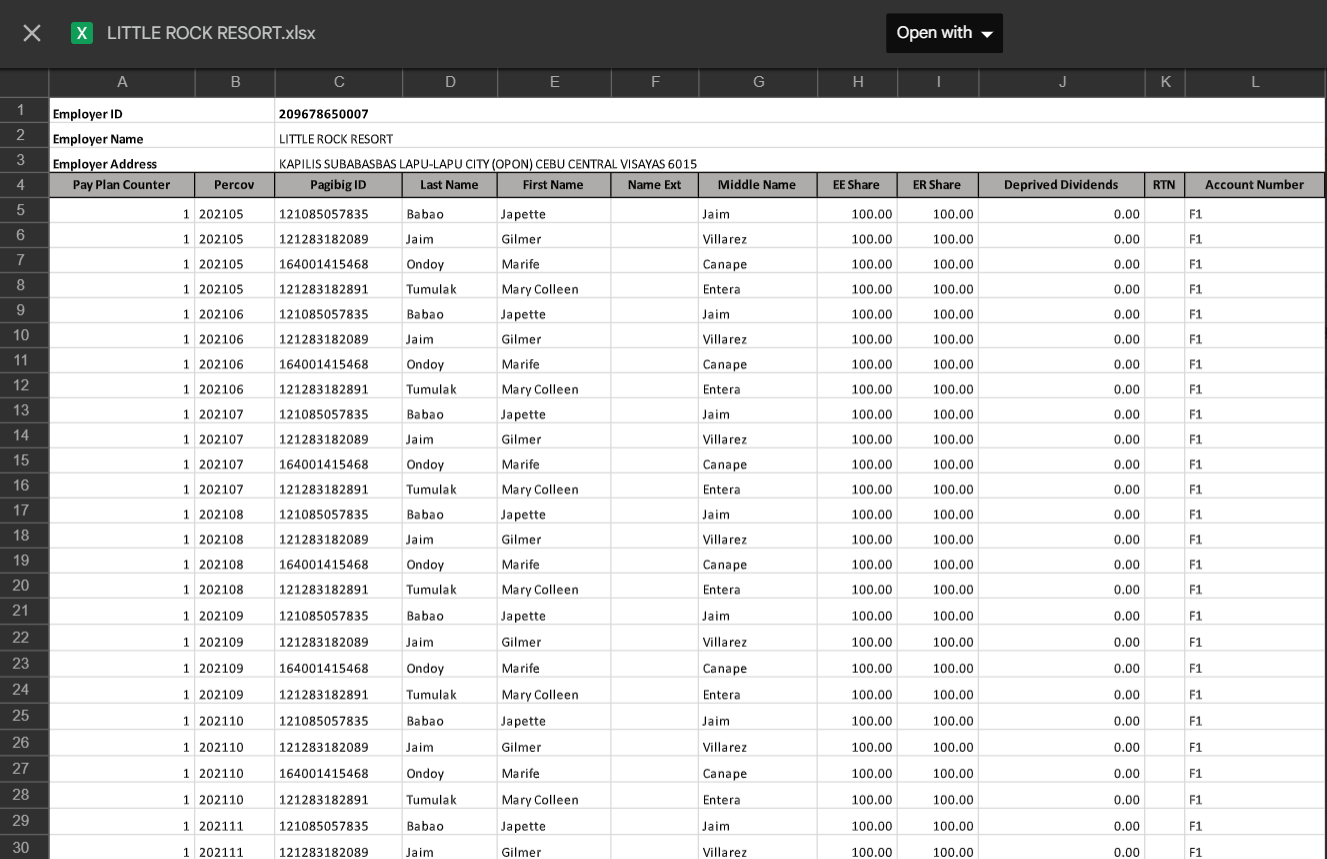Select first name Mary Colleen in row 8
Image resolution: width=1327 pixels, height=859 pixels.
(555, 285)
